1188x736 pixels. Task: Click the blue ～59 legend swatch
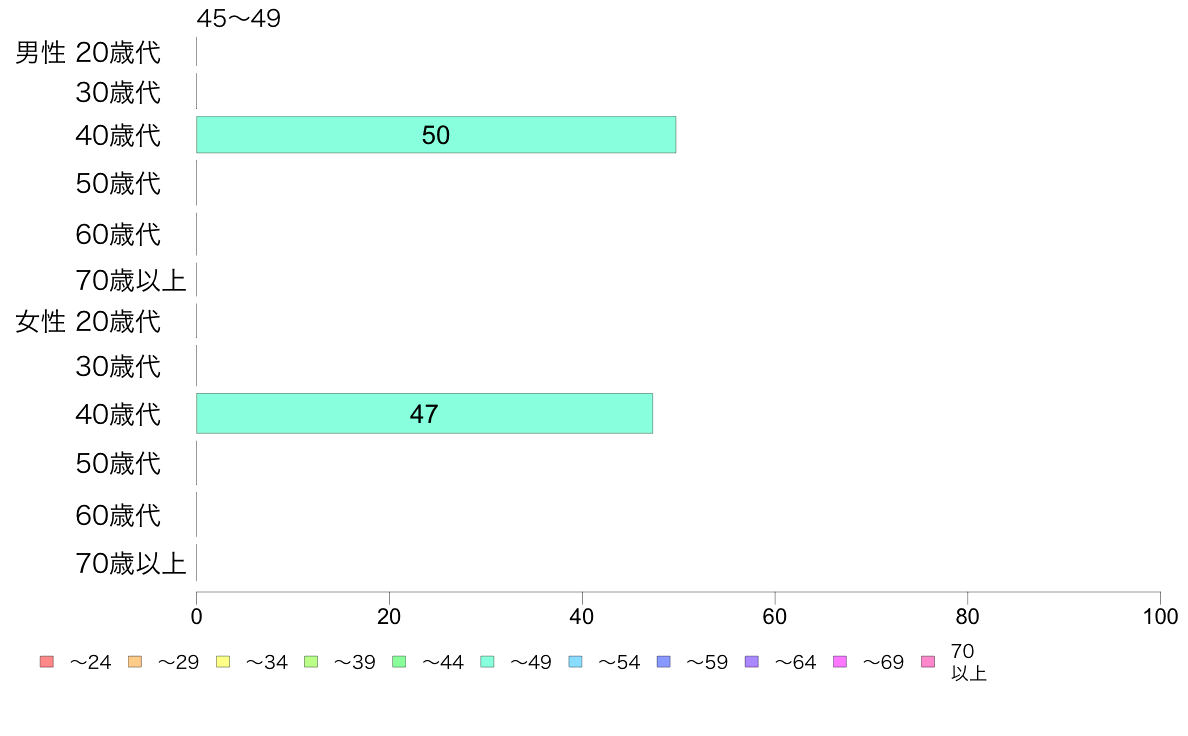pos(663,662)
